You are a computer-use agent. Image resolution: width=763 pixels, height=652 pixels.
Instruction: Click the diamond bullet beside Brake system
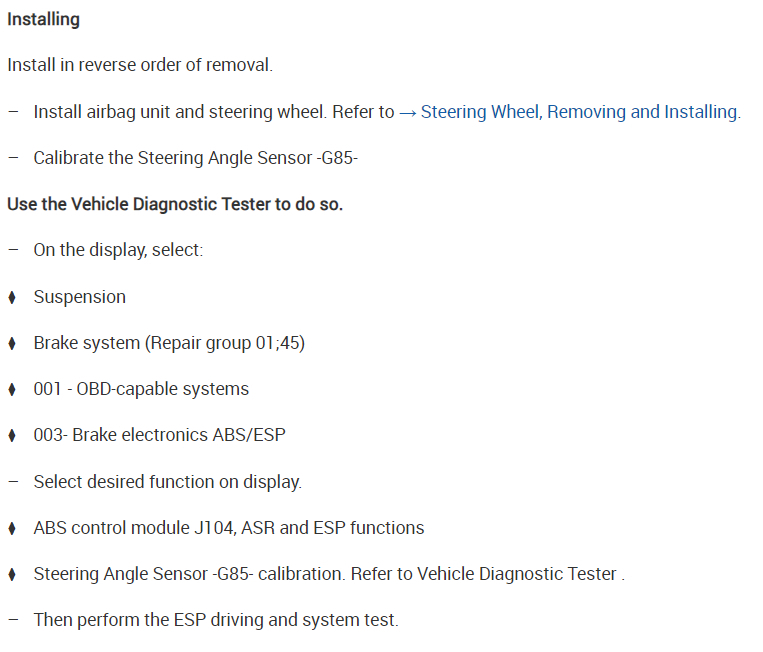pos(12,344)
